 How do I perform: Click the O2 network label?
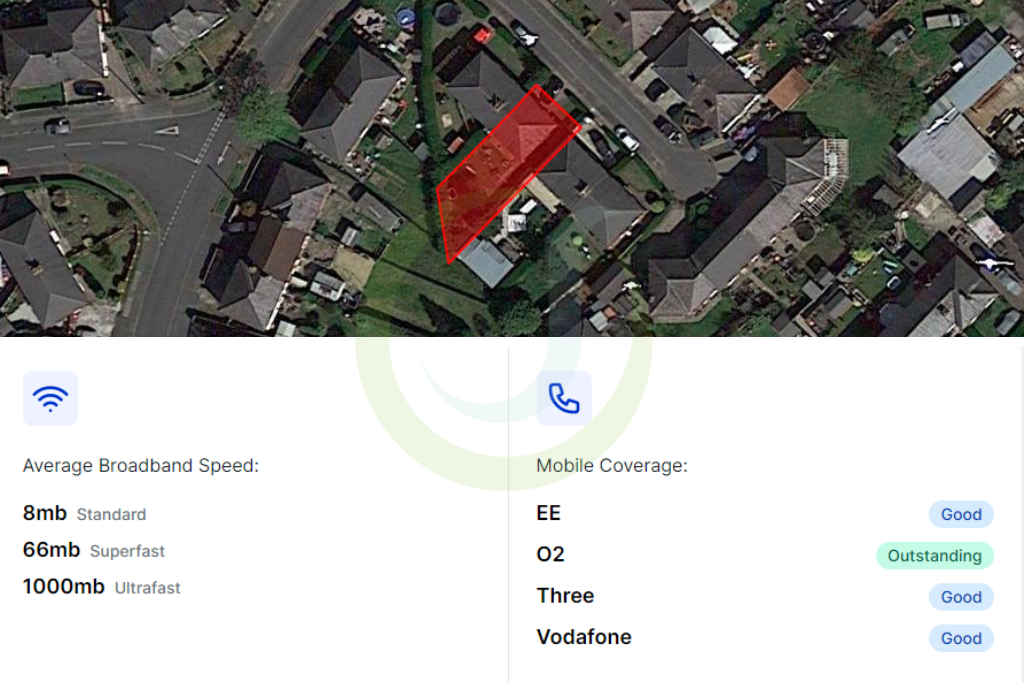(550, 554)
